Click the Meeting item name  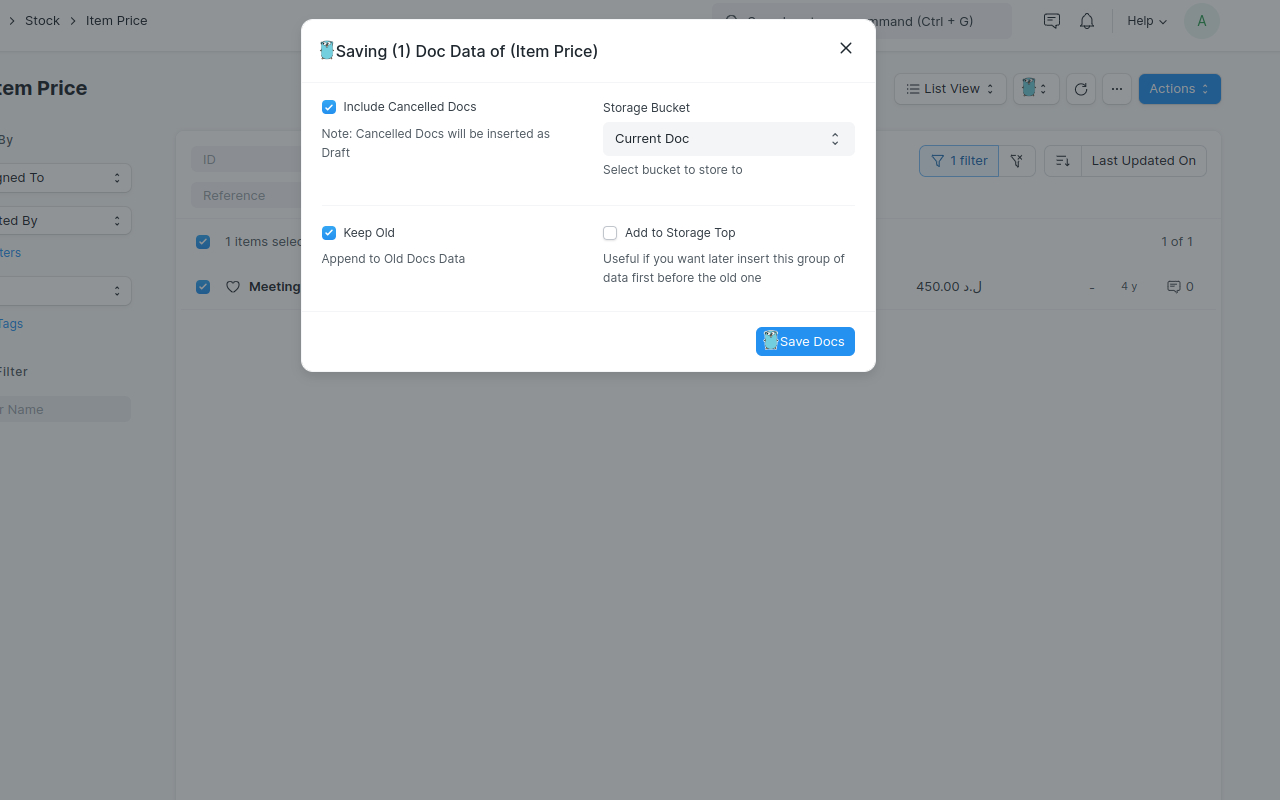pos(275,287)
